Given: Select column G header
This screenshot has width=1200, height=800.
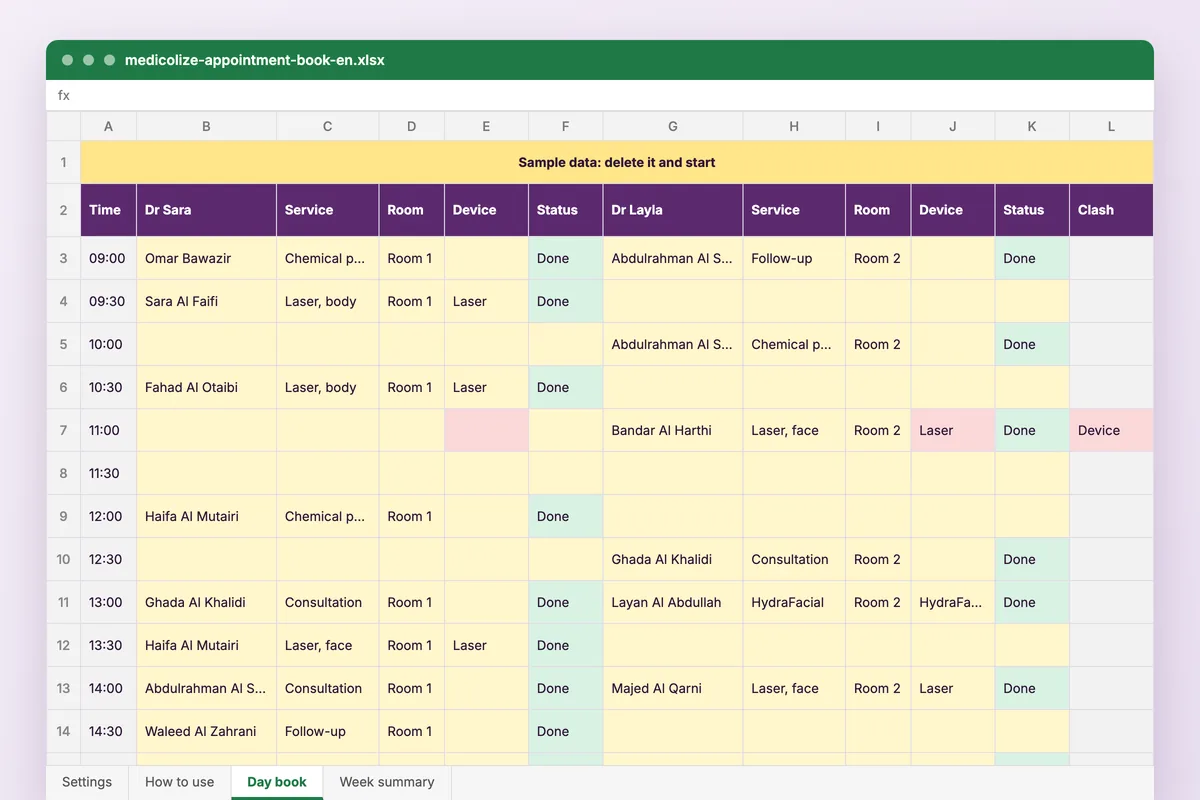Looking at the screenshot, I should [673, 126].
